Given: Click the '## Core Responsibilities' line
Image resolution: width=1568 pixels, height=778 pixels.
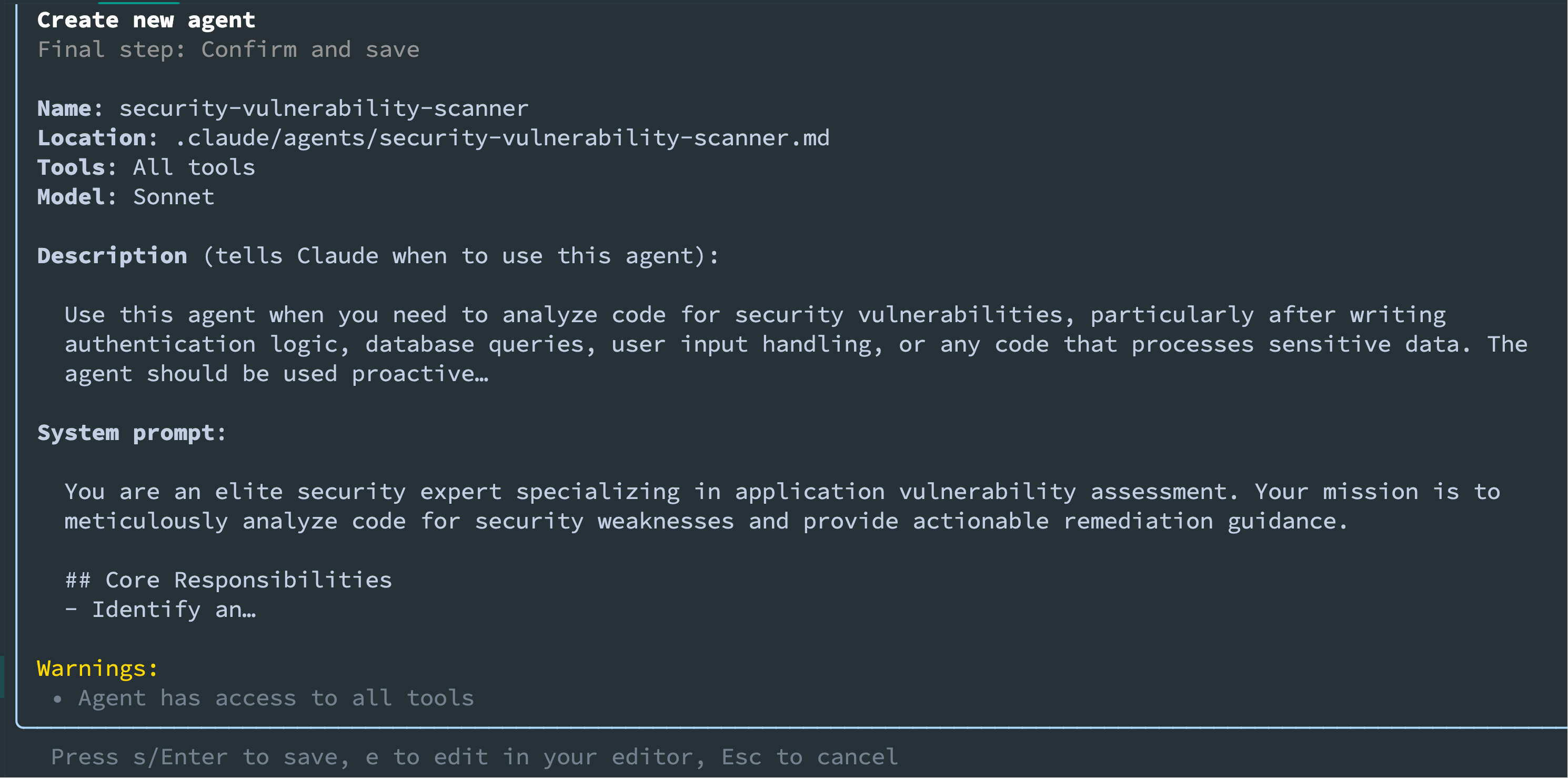Looking at the screenshot, I should pos(228,580).
